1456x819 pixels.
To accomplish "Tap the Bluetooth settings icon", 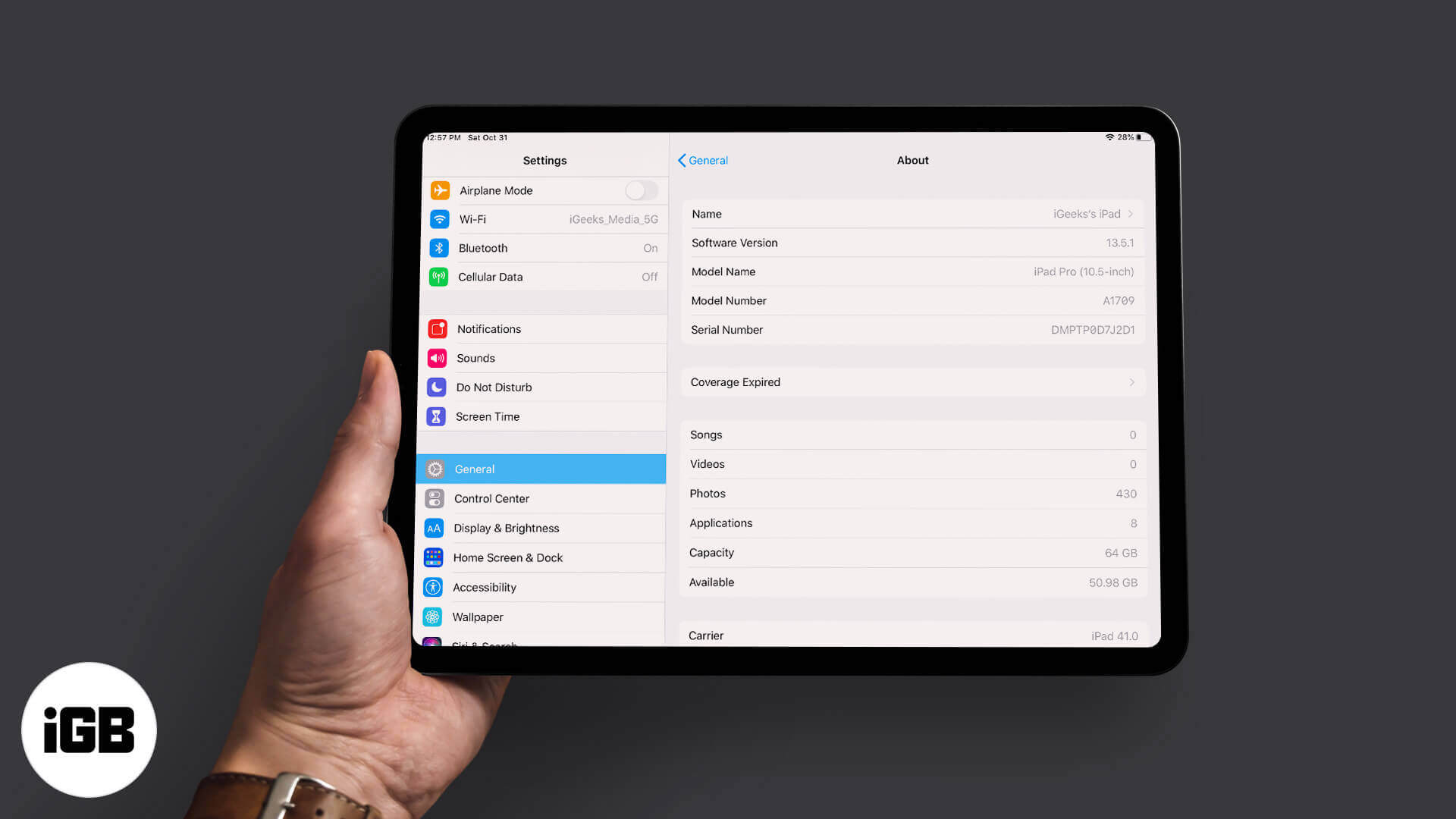I will 437,248.
